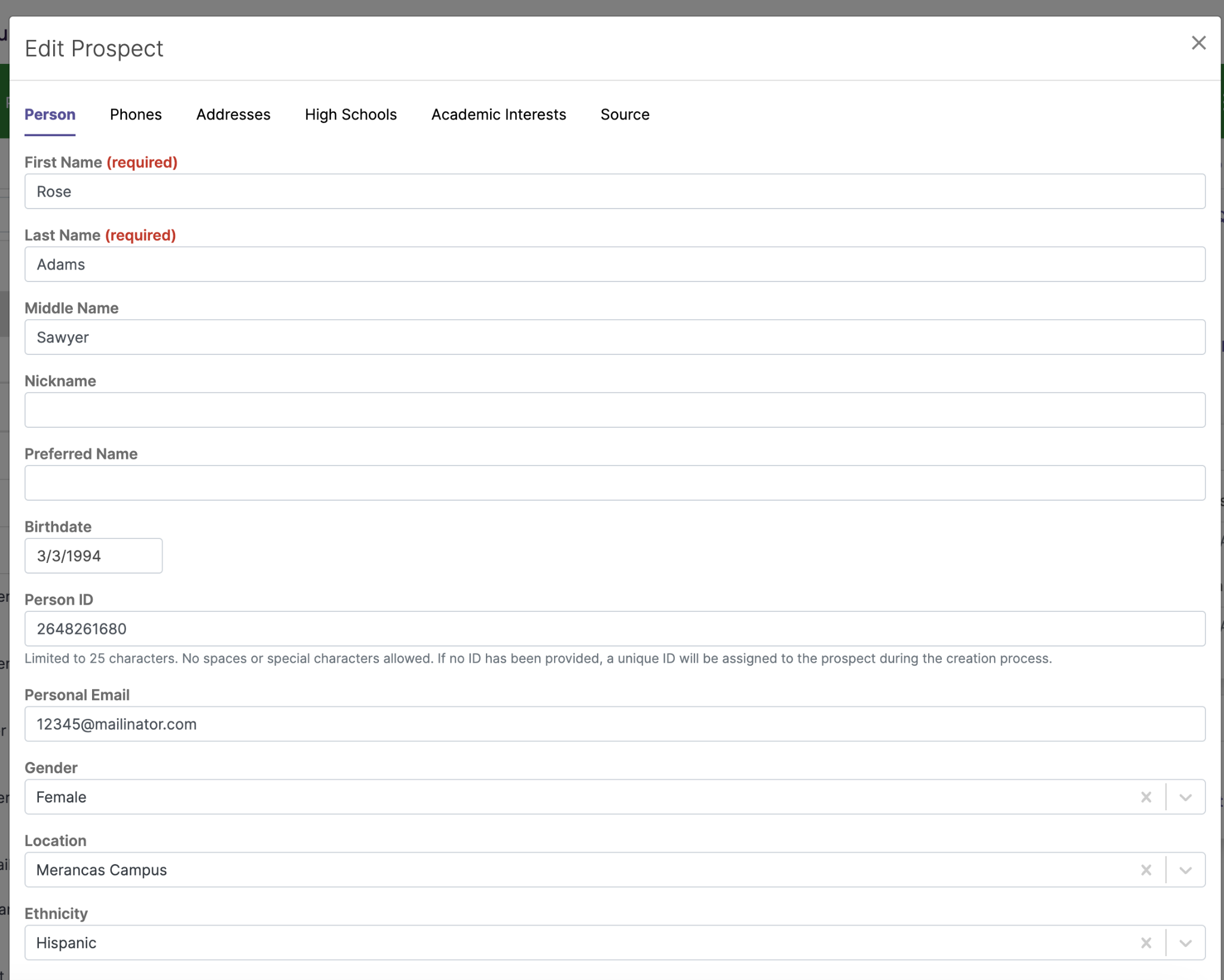Click the Edit Prospect dialog title
The height and width of the screenshot is (980, 1224).
94,48
